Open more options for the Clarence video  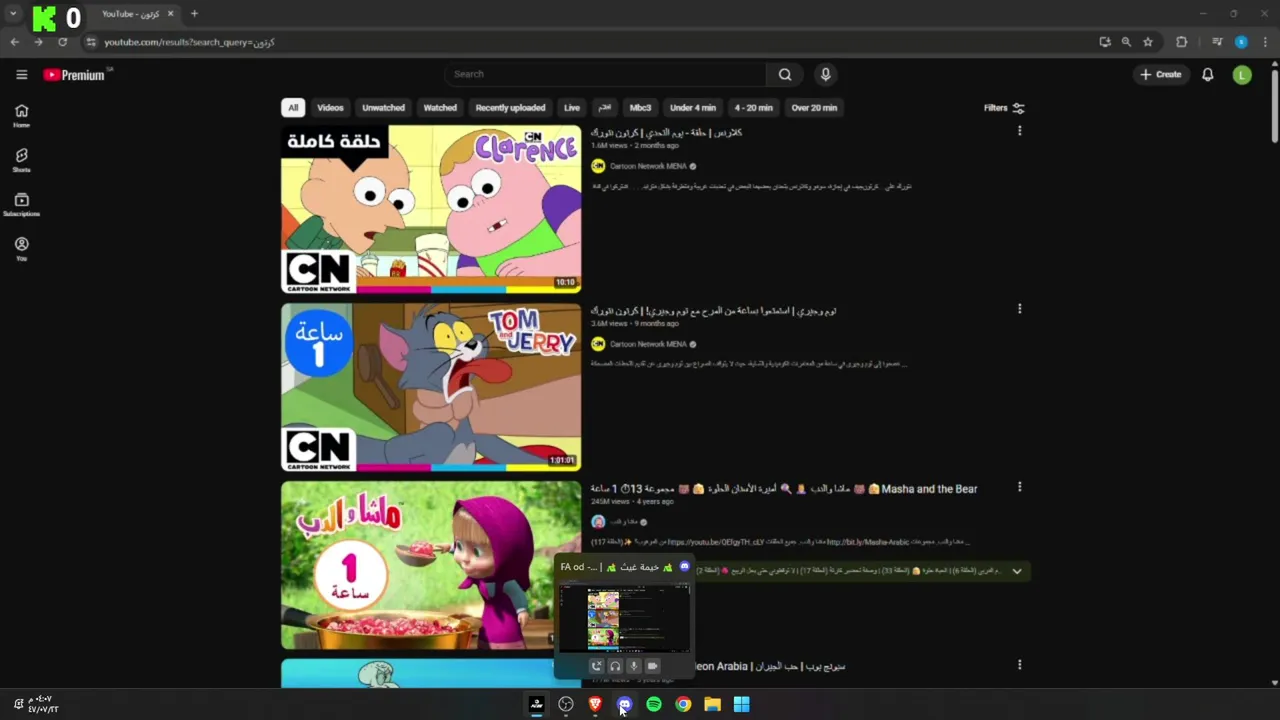(x=1019, y=131)
